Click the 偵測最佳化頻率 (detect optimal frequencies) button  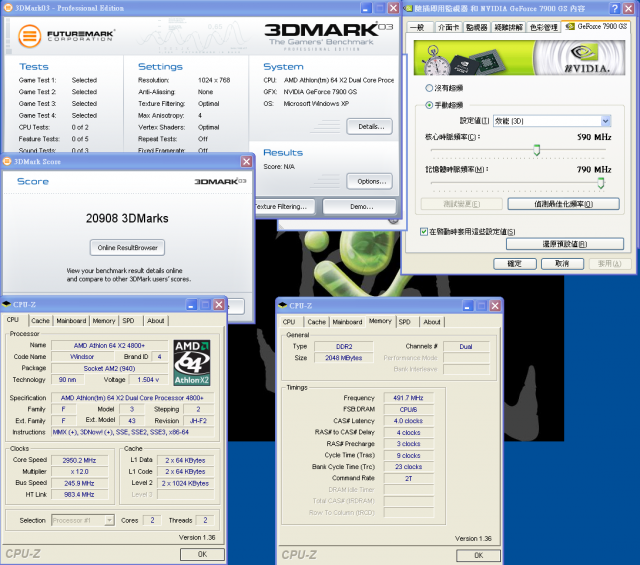[x=564, y=204]
